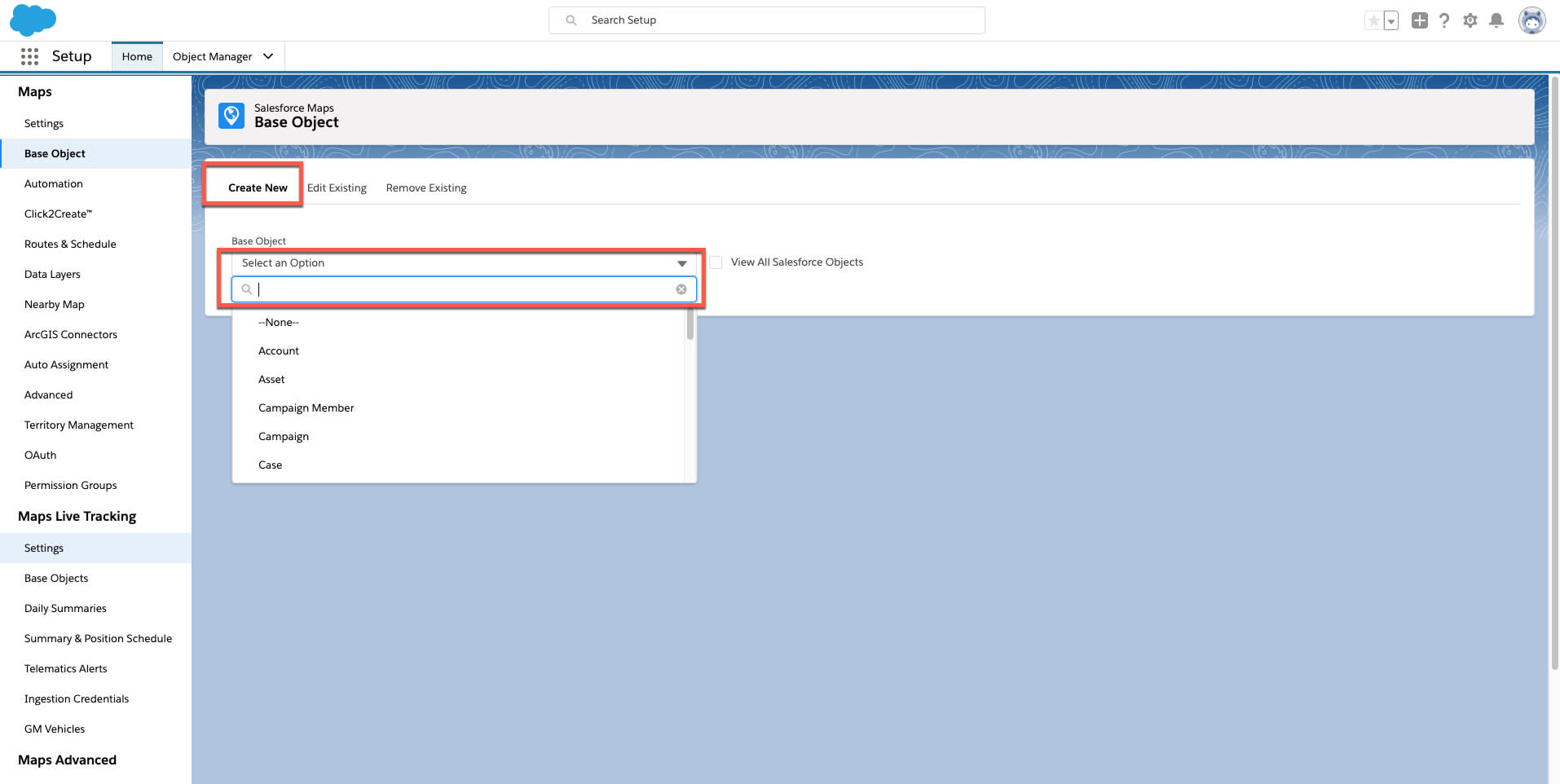Click the Salesforce Maps Base Object header icon
The image size is (1560, 784).
[x=231, y=116]
